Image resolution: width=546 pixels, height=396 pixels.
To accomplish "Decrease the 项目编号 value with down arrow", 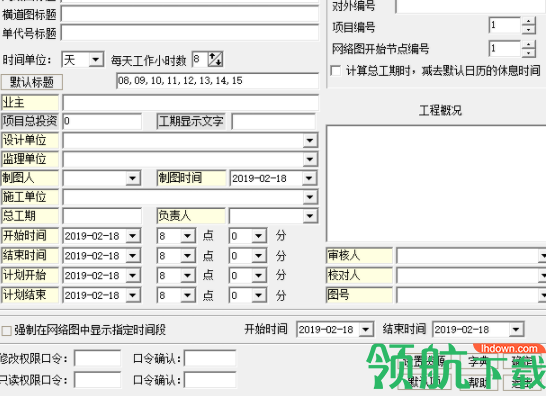I will (529, 30).
